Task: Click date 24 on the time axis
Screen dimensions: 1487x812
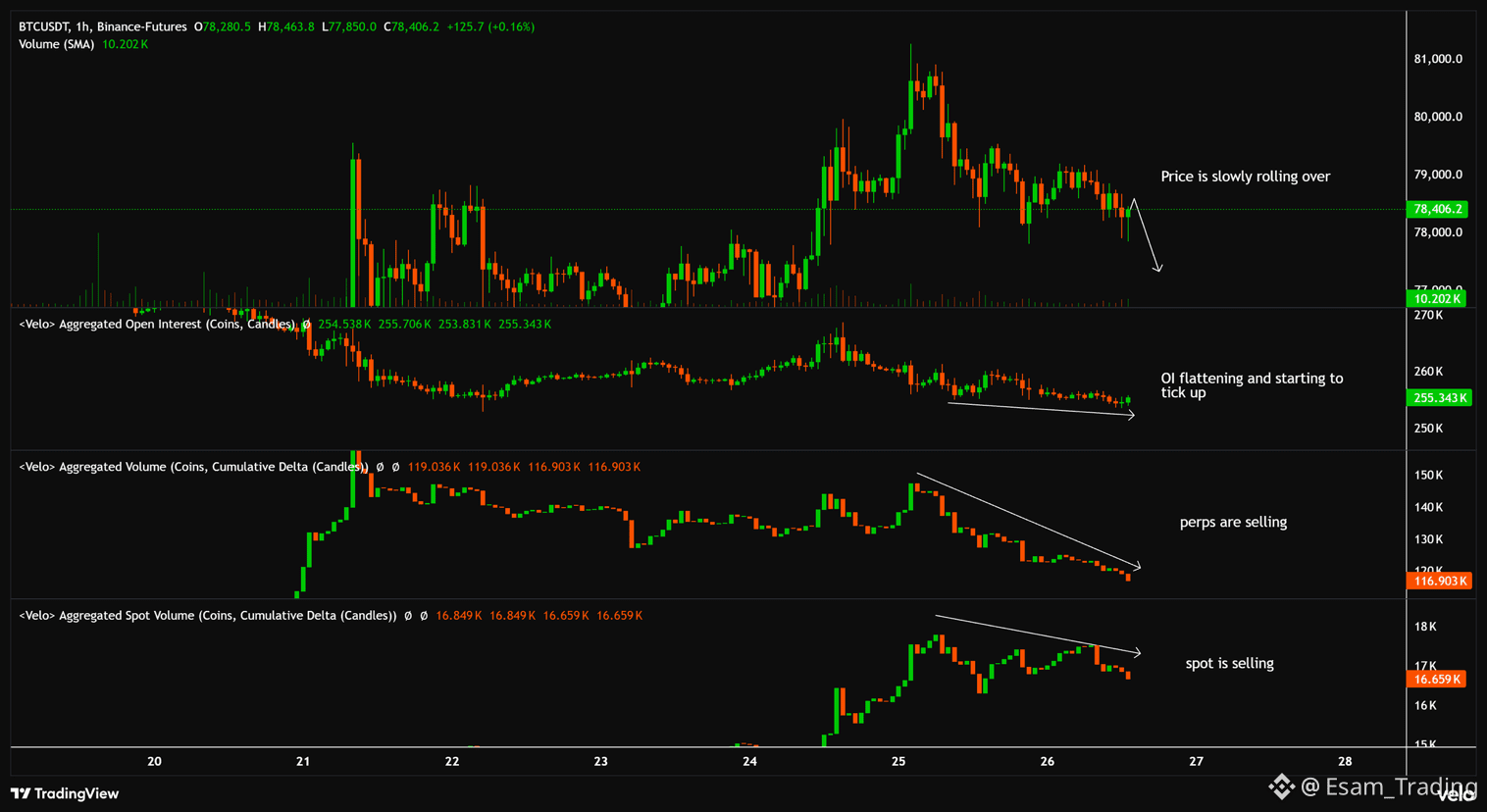Action: (x=750, y=761)
